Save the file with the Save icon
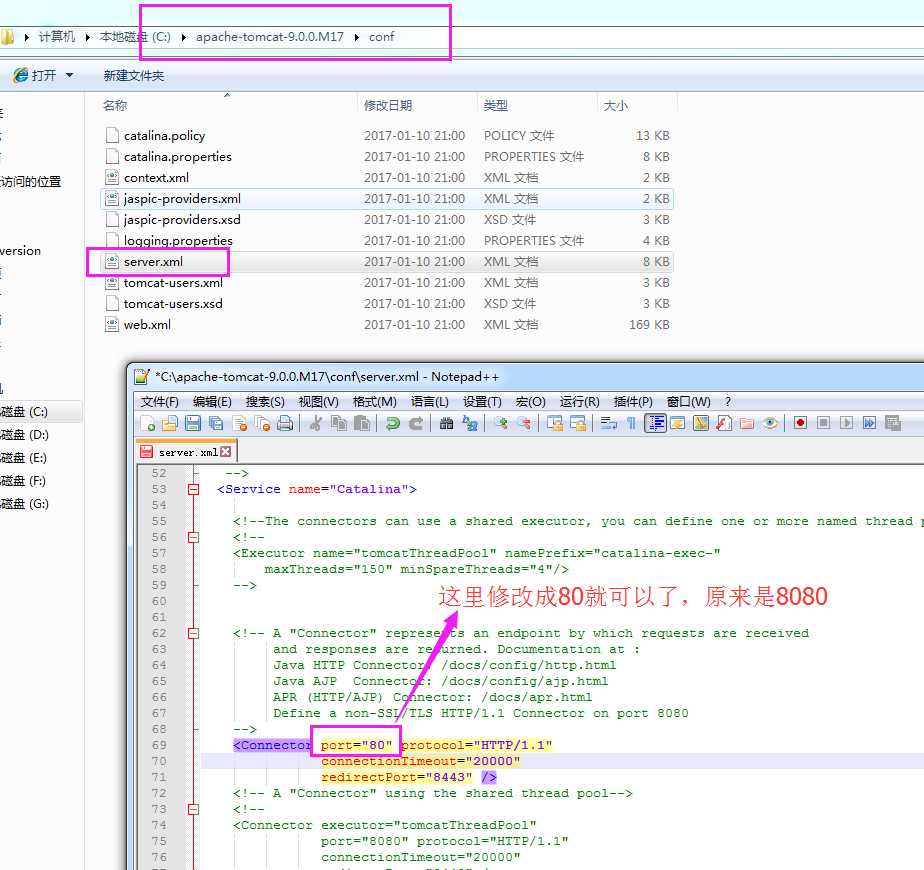This screenshot has width=924, height=870. (194, 423)
